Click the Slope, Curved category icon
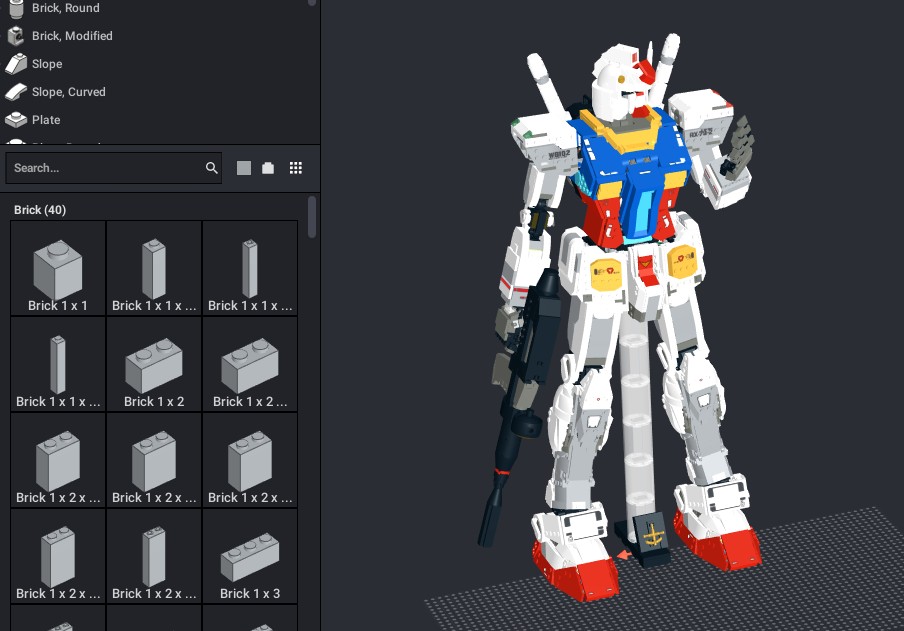The width and height of the screenshot is (904, 631). [x=17, y=92]
